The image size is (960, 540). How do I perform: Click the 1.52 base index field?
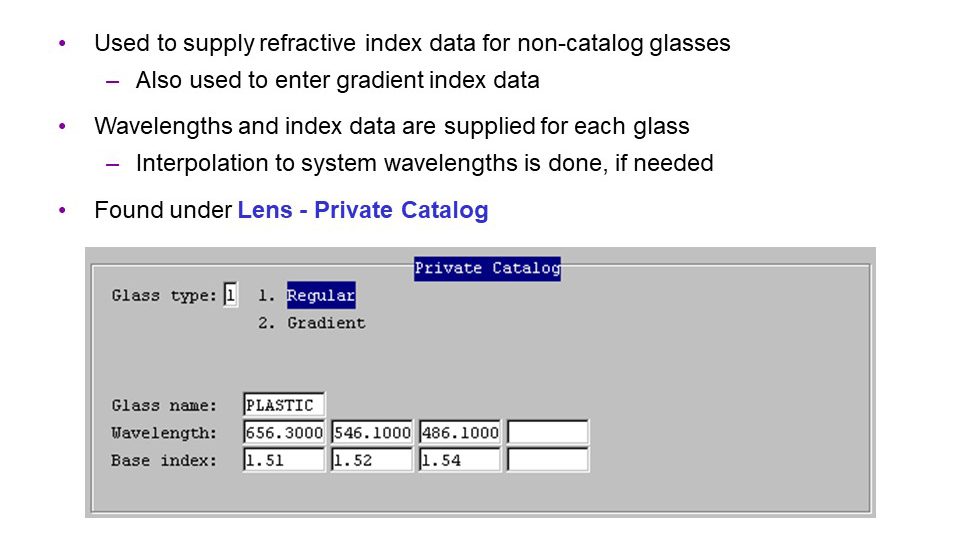372,460
